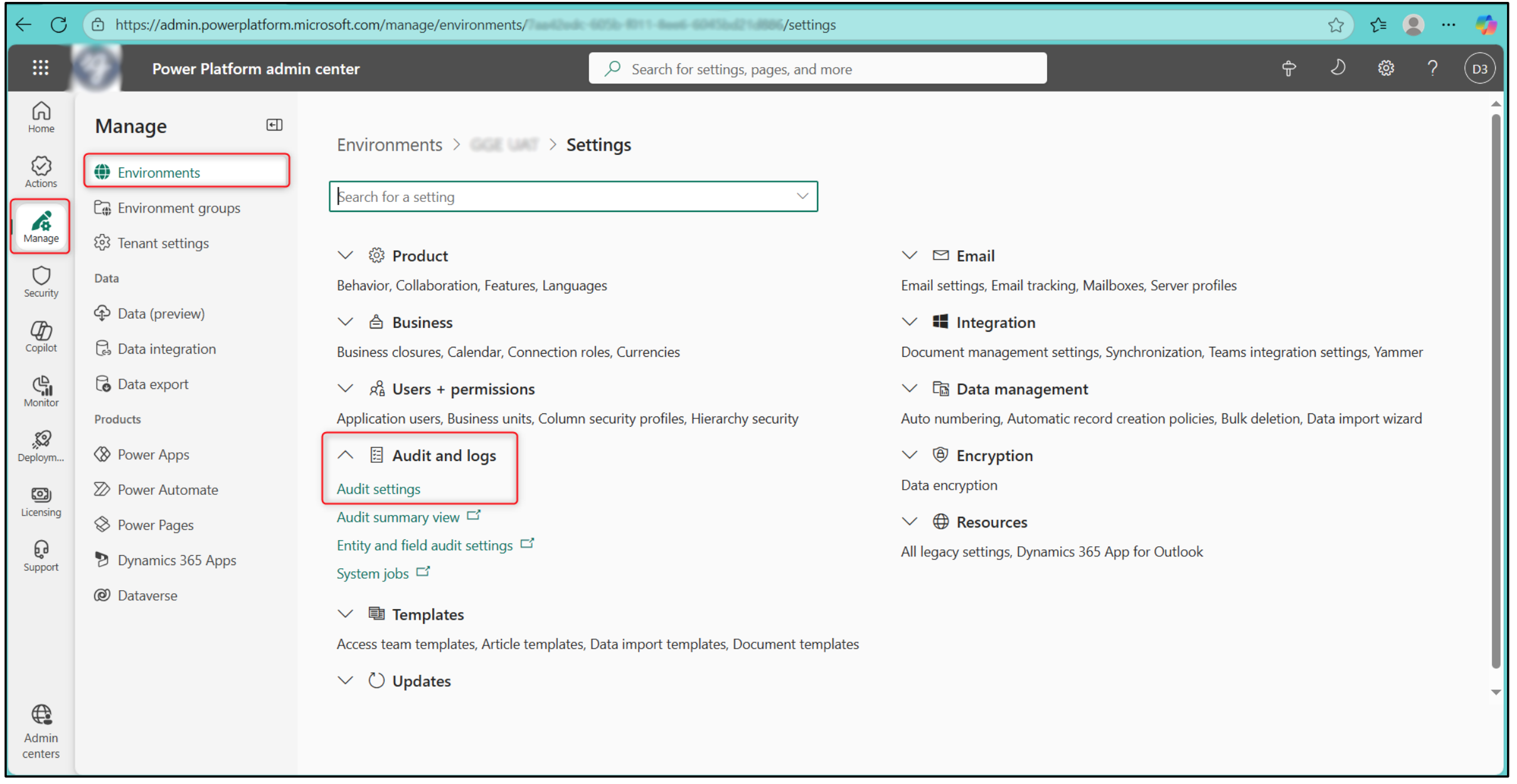Expand the Product settings section

point(346,255)
